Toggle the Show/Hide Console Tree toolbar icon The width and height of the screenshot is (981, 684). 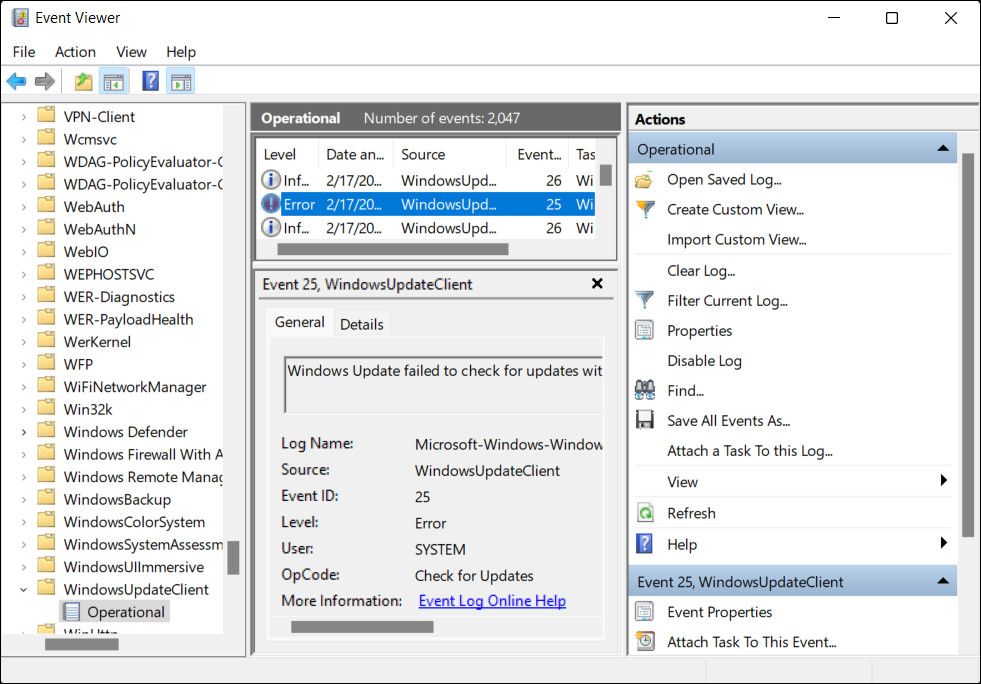(x=114, y=81)
